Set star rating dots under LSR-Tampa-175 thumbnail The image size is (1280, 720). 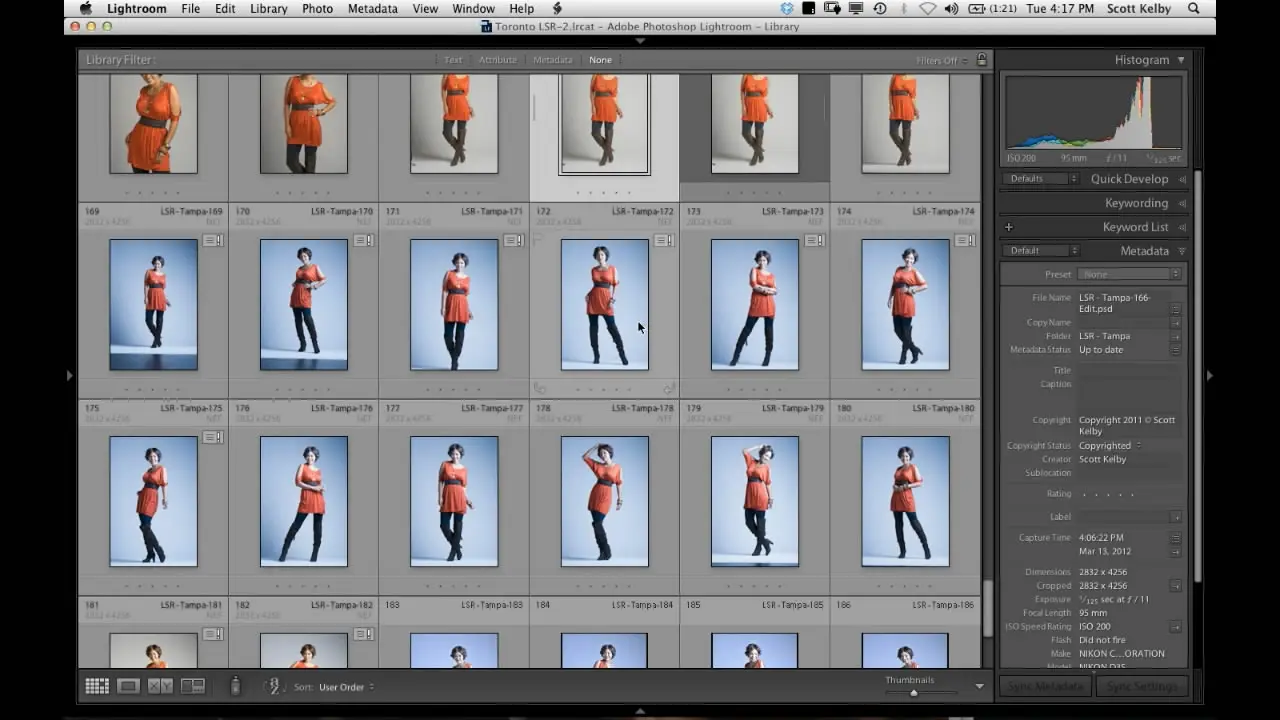pyautogui.click(x=153, y=586)
